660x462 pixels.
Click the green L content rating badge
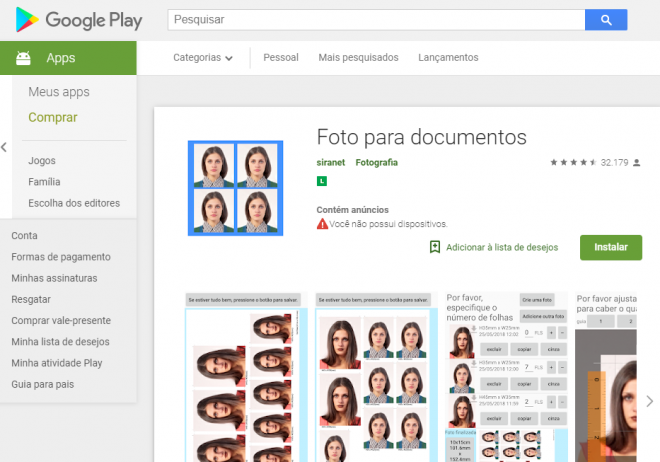322,181
